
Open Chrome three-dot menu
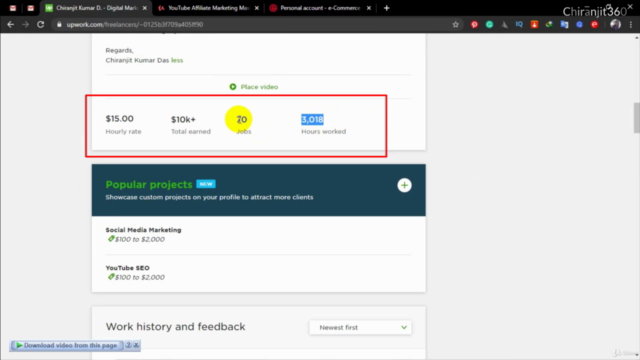(x=631, y=24)
